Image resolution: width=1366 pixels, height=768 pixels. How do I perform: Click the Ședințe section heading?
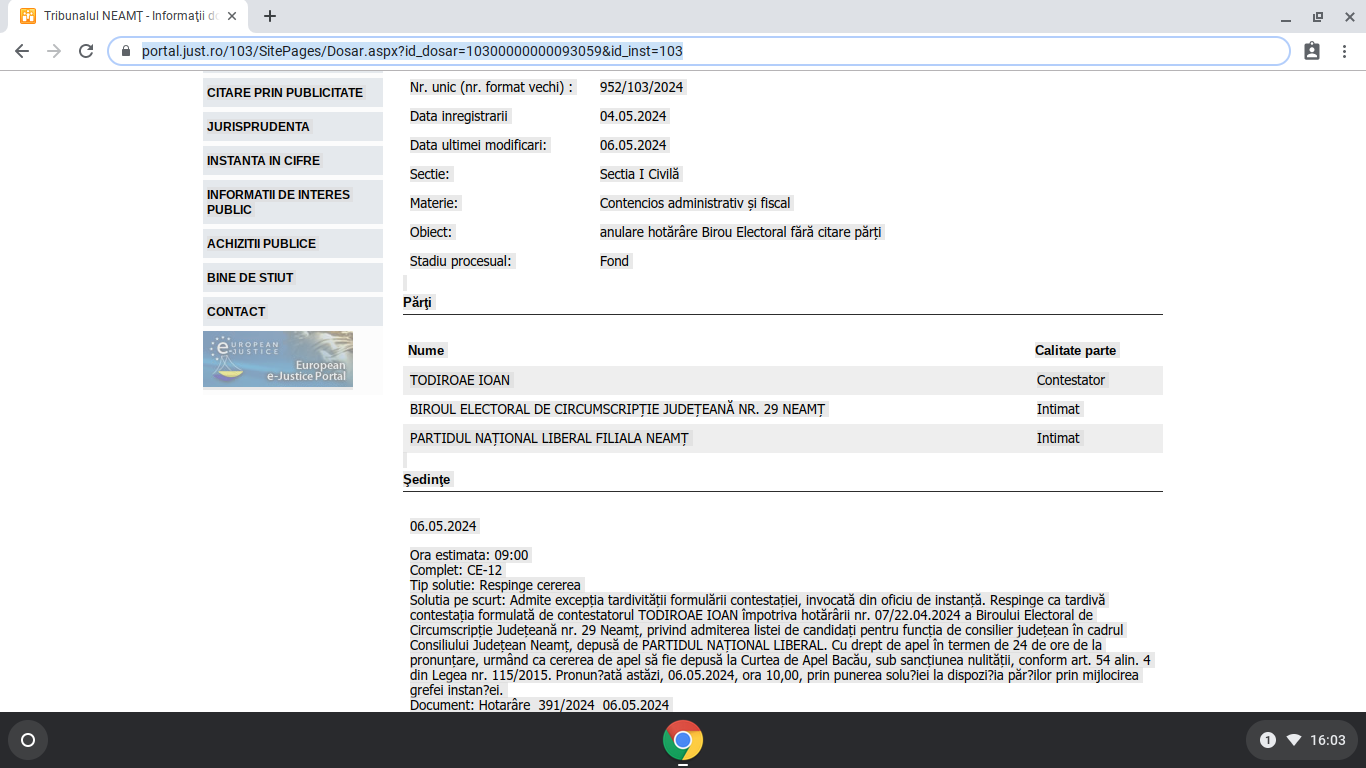[427, 479]
